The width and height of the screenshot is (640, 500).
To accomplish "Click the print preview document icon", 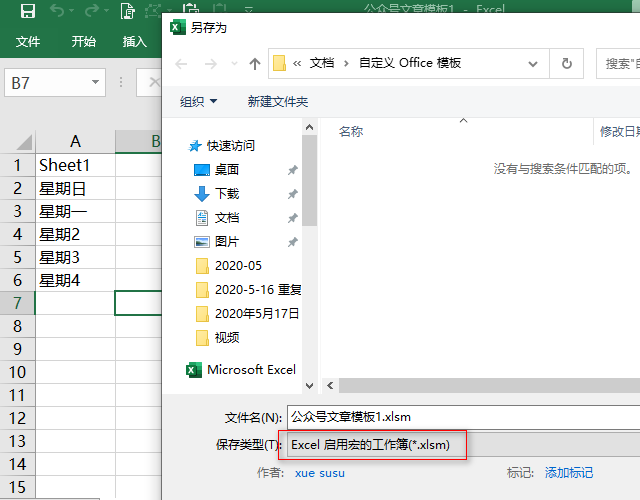I will click(x=128, y=11).
